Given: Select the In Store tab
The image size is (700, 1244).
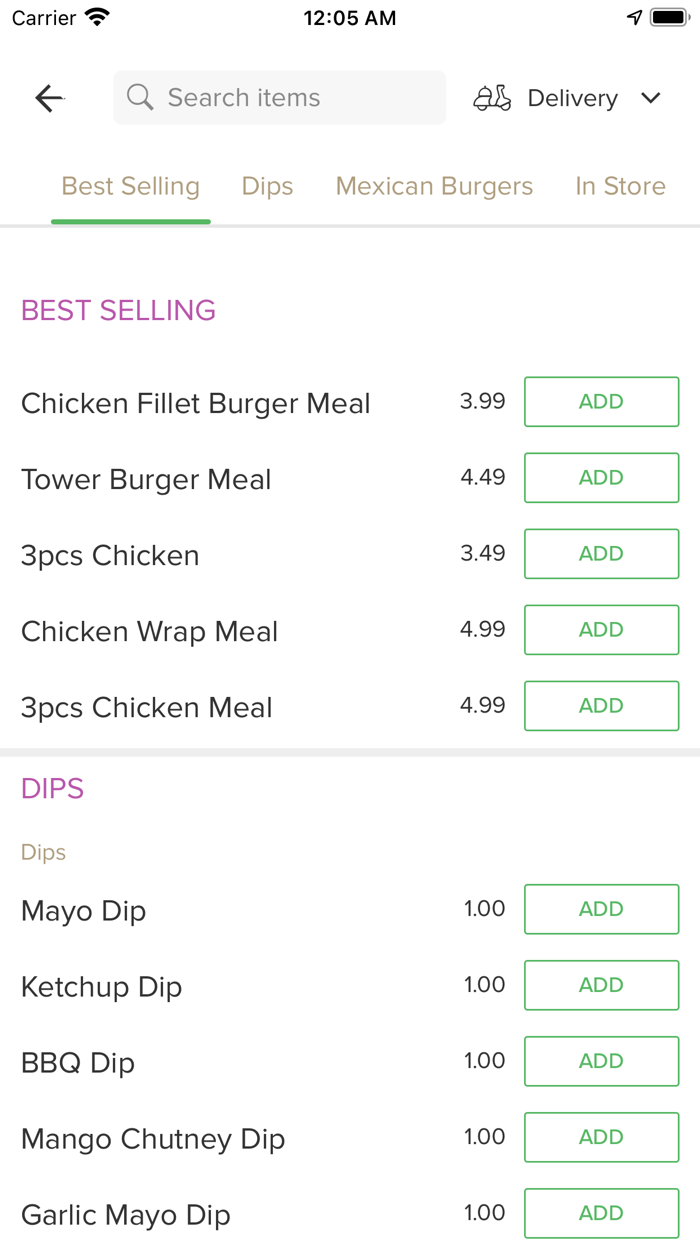Looking at the screenshot, I should click(620, 186).
